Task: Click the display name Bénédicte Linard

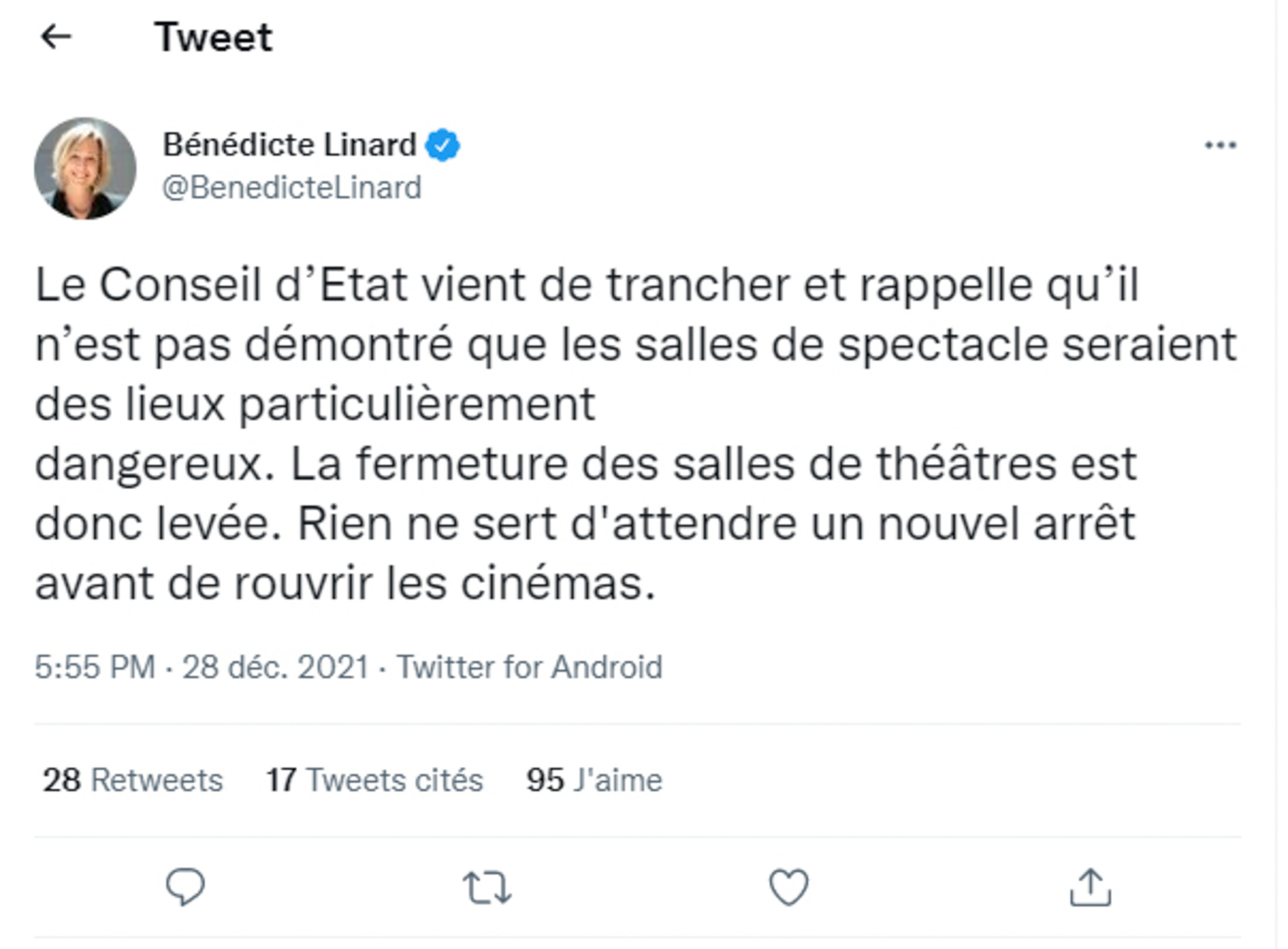Action: point(290,145)
